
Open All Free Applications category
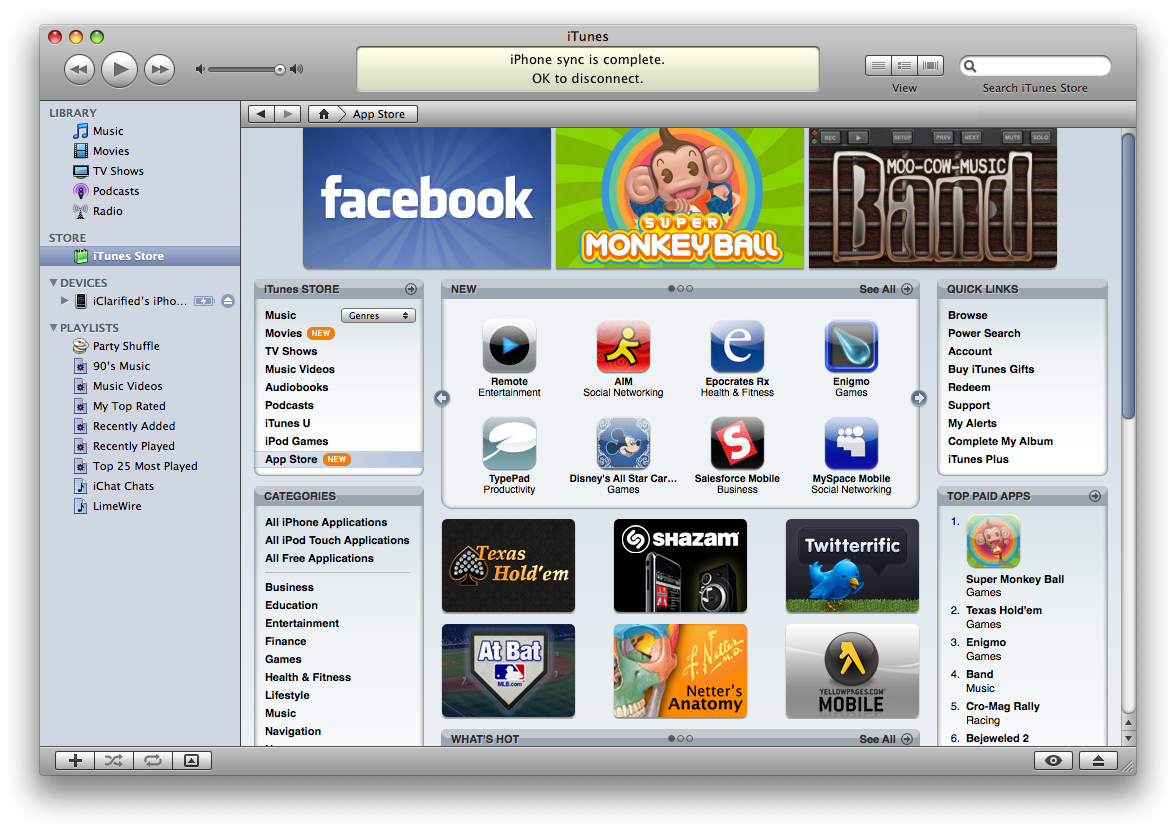click(x=319, y=558)
